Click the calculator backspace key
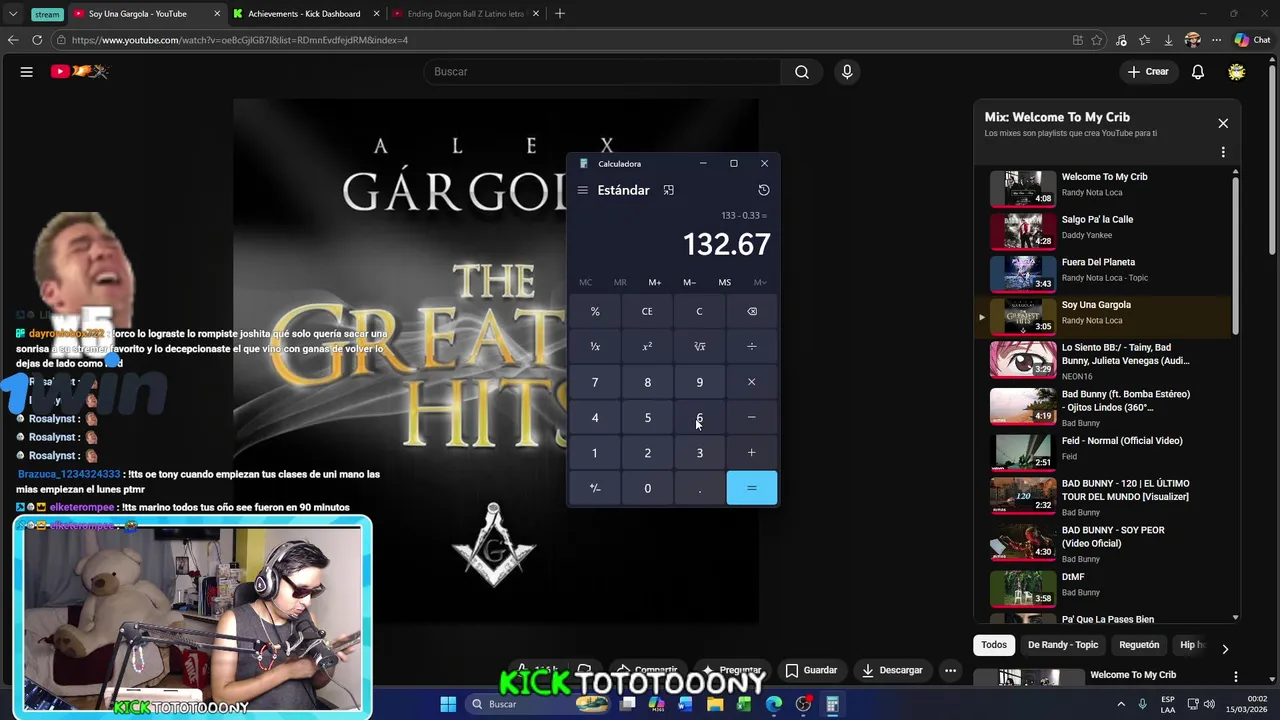This screenshot has height=720, width=1280. pyautogui.click(x=752, y=311)
